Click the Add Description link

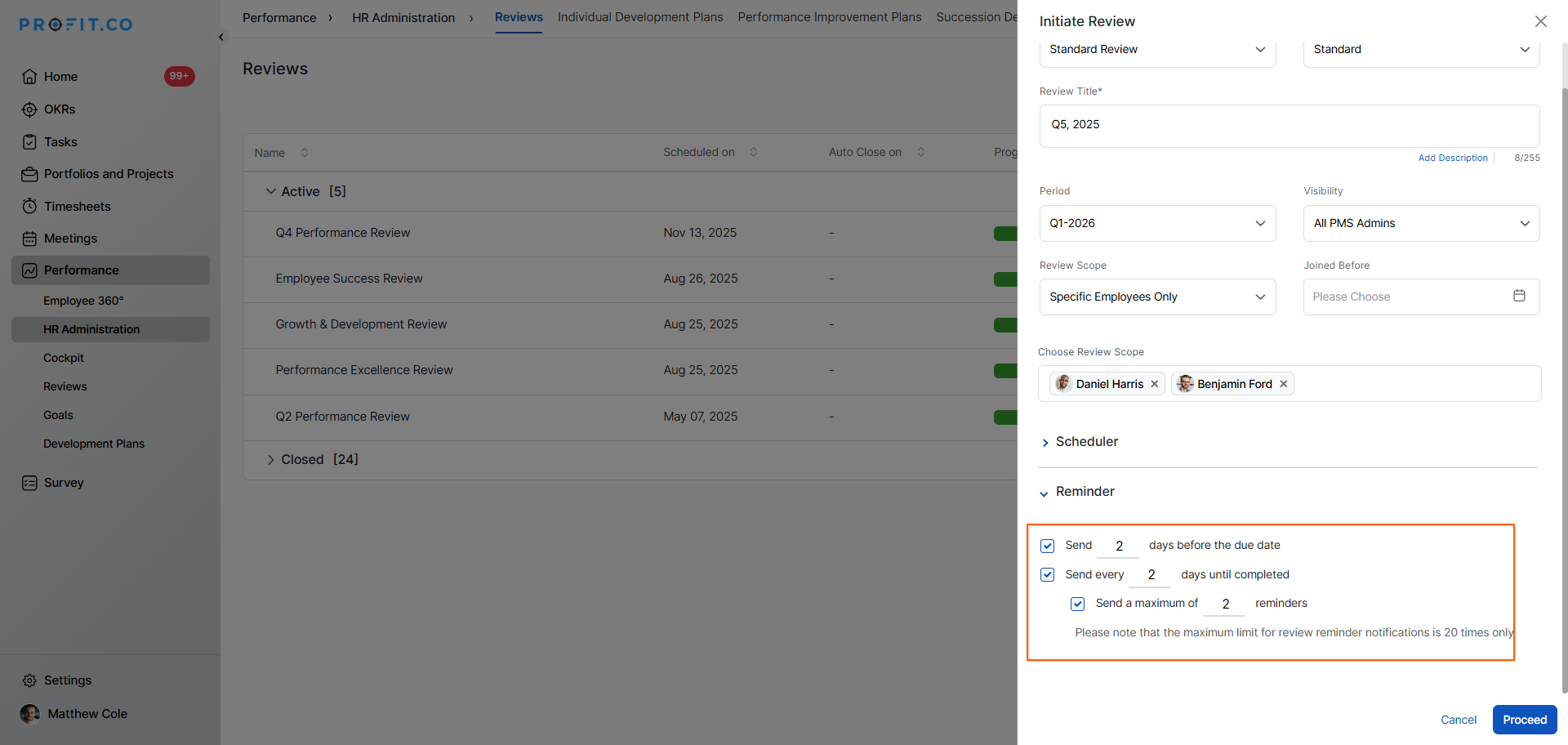[x=1452, y=158]
